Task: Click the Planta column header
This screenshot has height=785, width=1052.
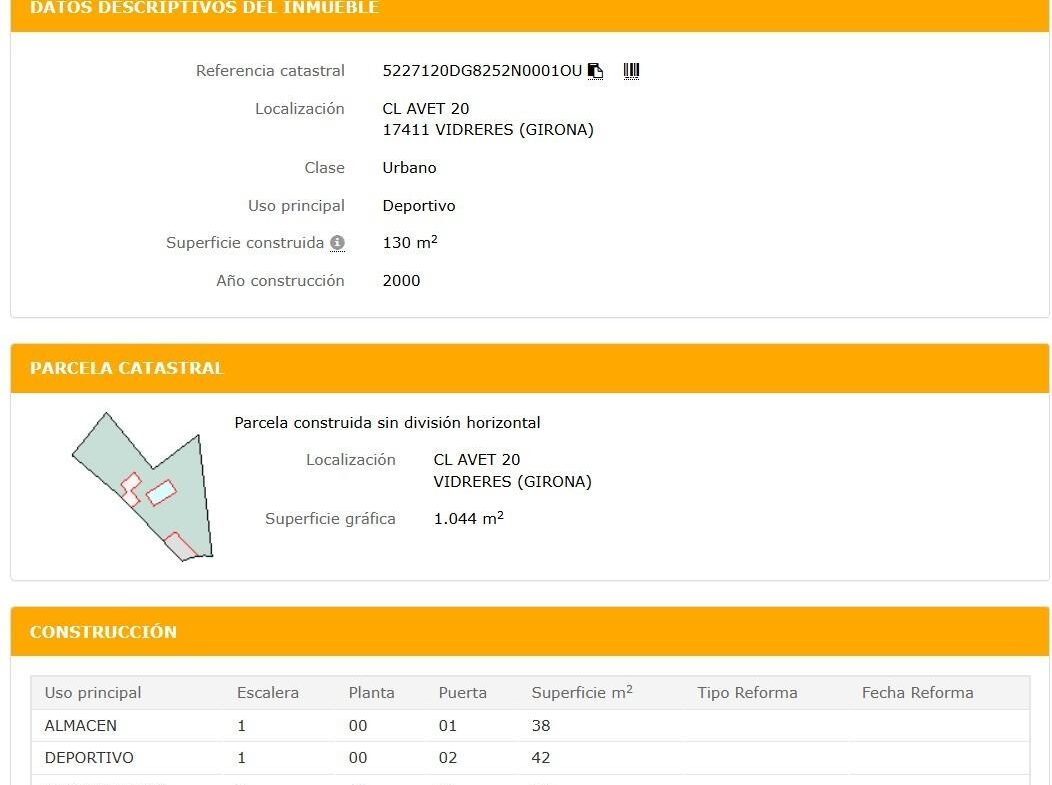Action: click(371, 693)
